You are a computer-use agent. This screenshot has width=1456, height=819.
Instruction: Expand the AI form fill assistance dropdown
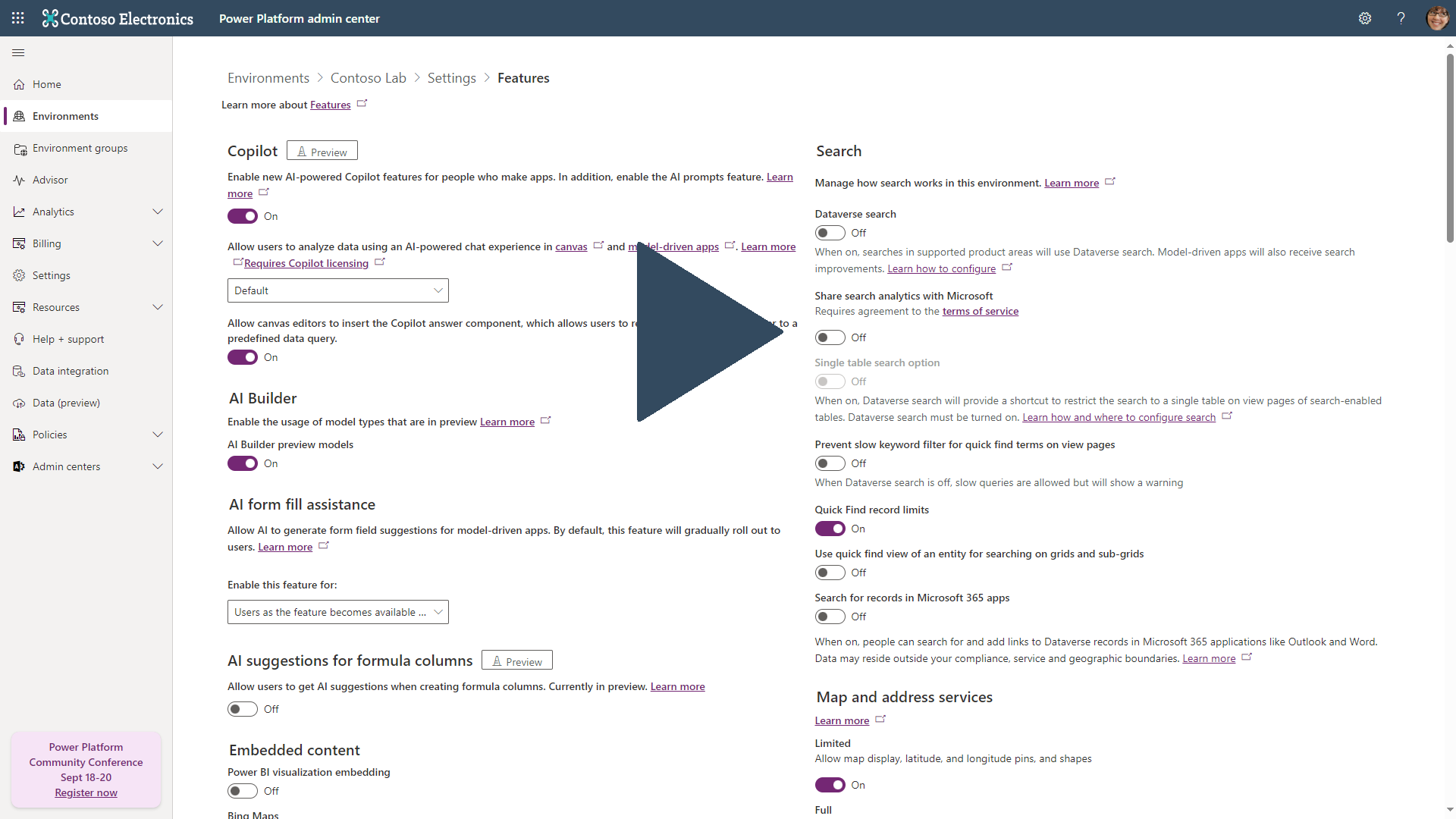click(337, 611)
